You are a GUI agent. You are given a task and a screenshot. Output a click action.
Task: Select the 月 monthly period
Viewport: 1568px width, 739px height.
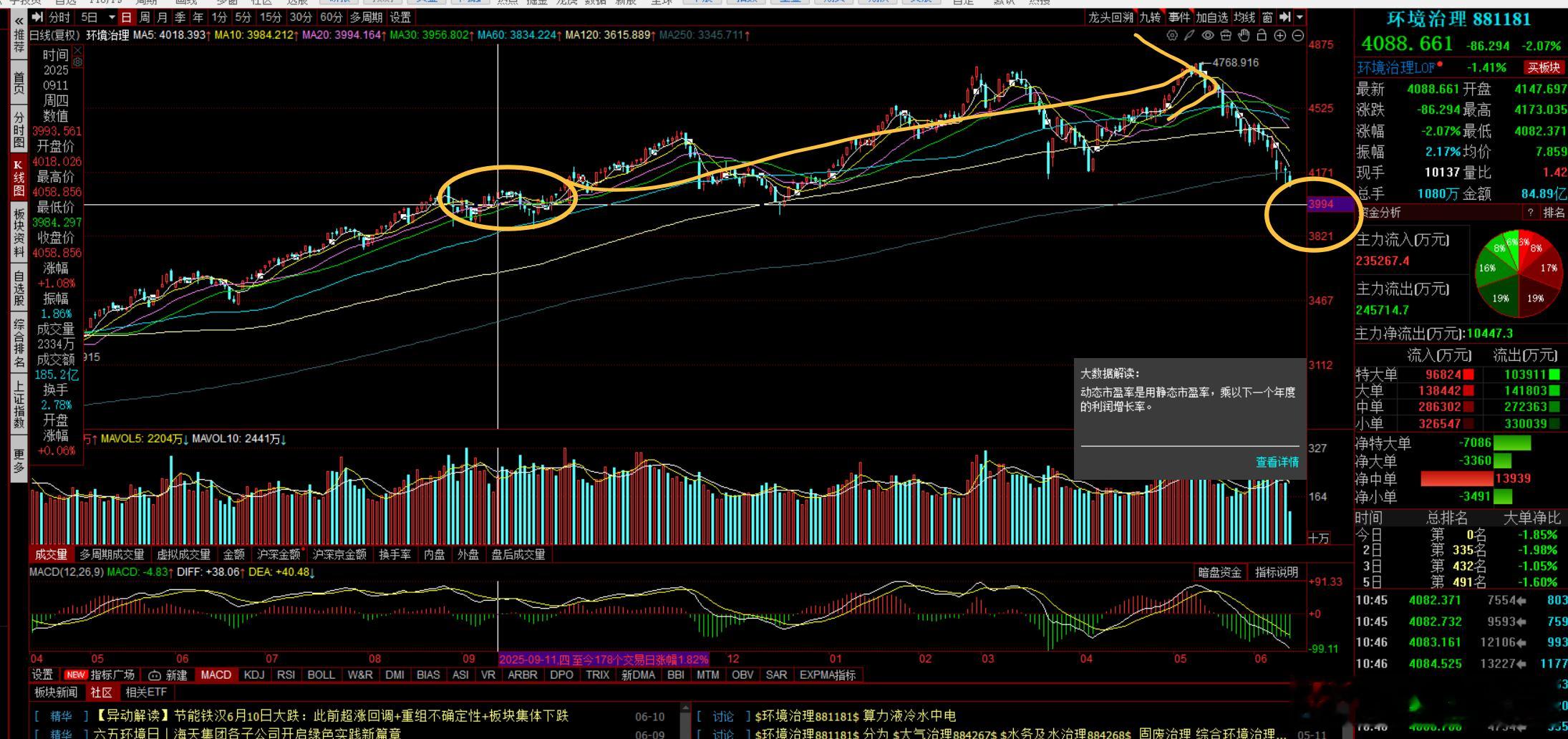(163, 17)
